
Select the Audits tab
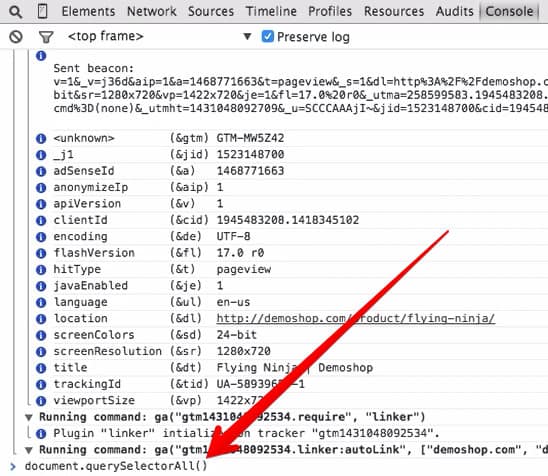(454, 12)
